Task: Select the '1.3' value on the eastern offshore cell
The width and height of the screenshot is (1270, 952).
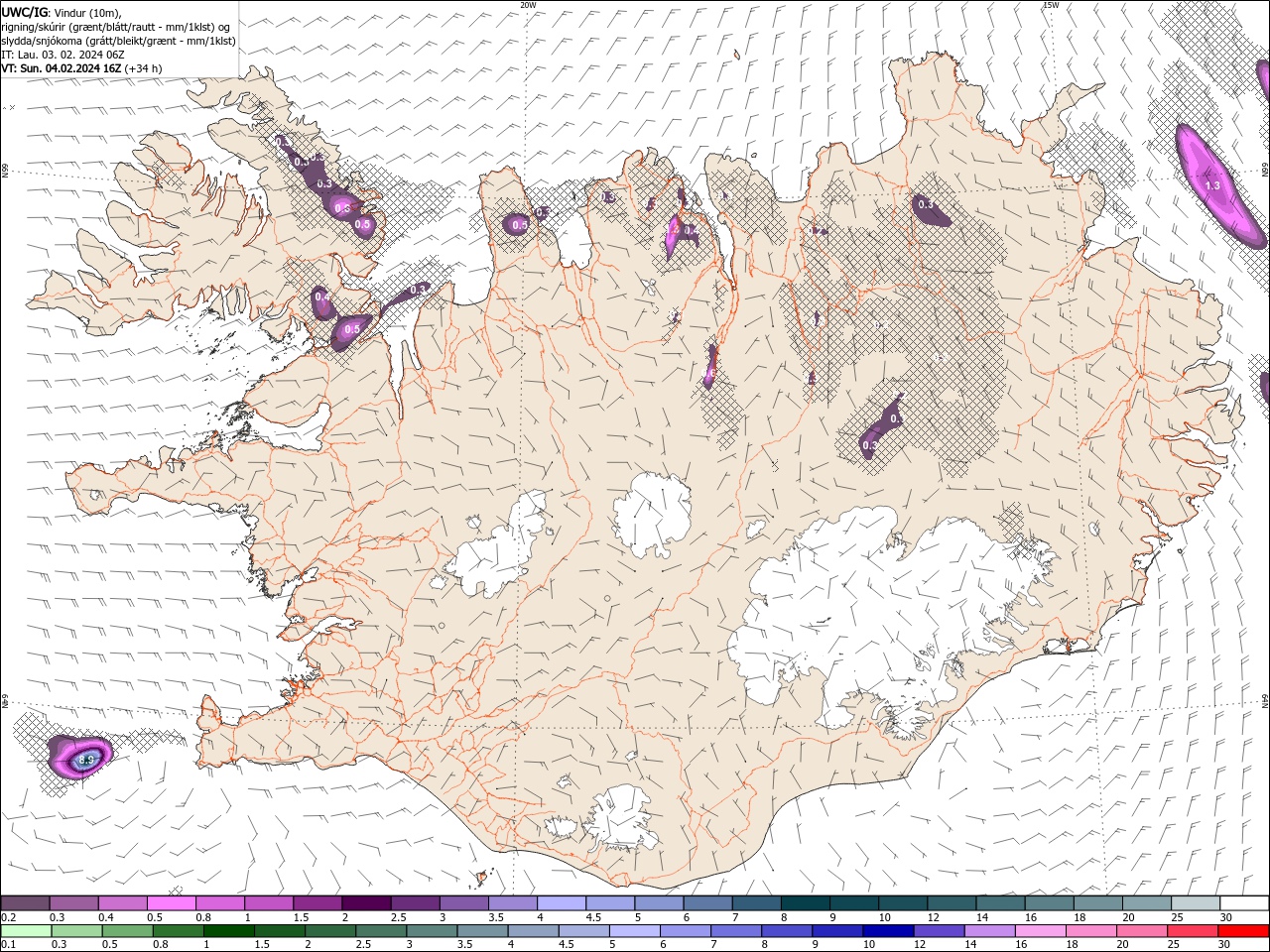Action: 1212,185
